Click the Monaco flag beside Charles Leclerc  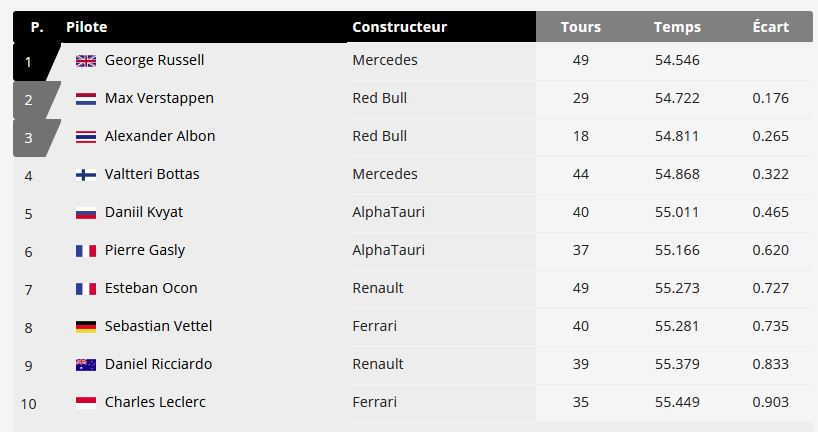pos(86,403)
